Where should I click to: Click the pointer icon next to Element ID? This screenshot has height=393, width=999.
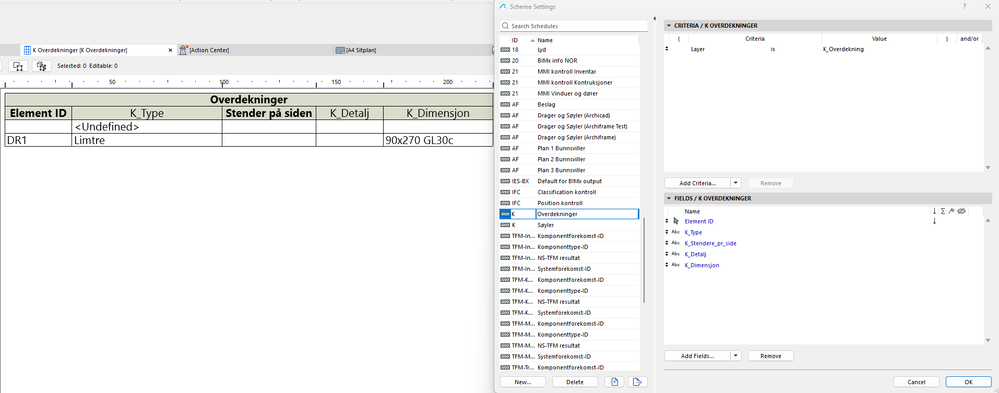click(676, 221)
